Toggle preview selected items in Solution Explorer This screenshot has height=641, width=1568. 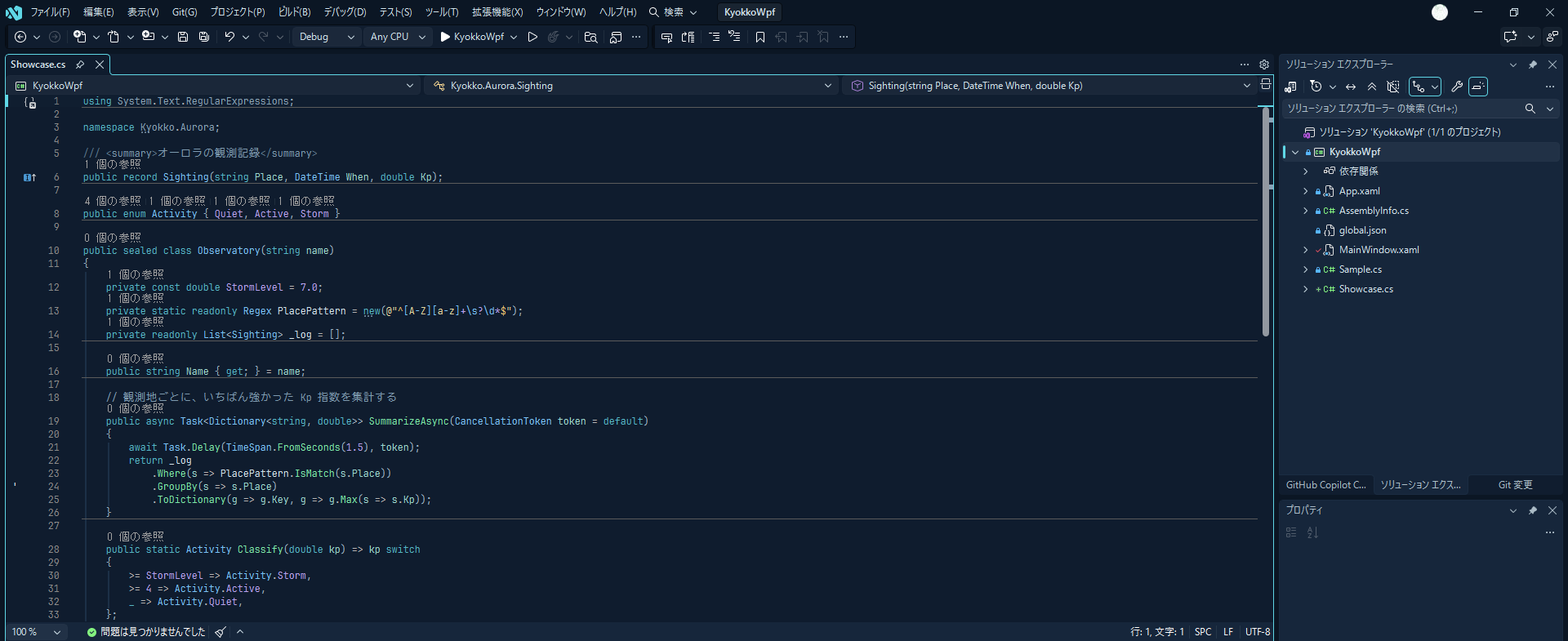point(1478,87)
